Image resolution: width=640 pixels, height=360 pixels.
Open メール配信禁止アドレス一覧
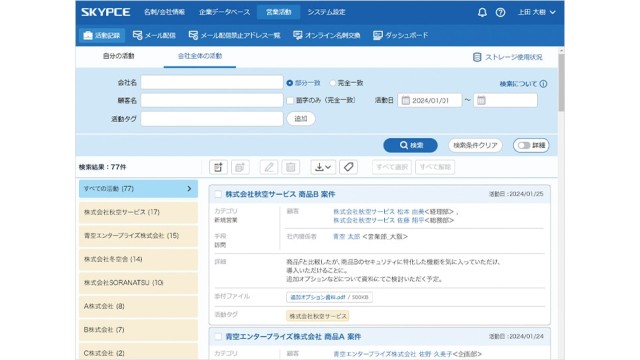click(234, 36)
